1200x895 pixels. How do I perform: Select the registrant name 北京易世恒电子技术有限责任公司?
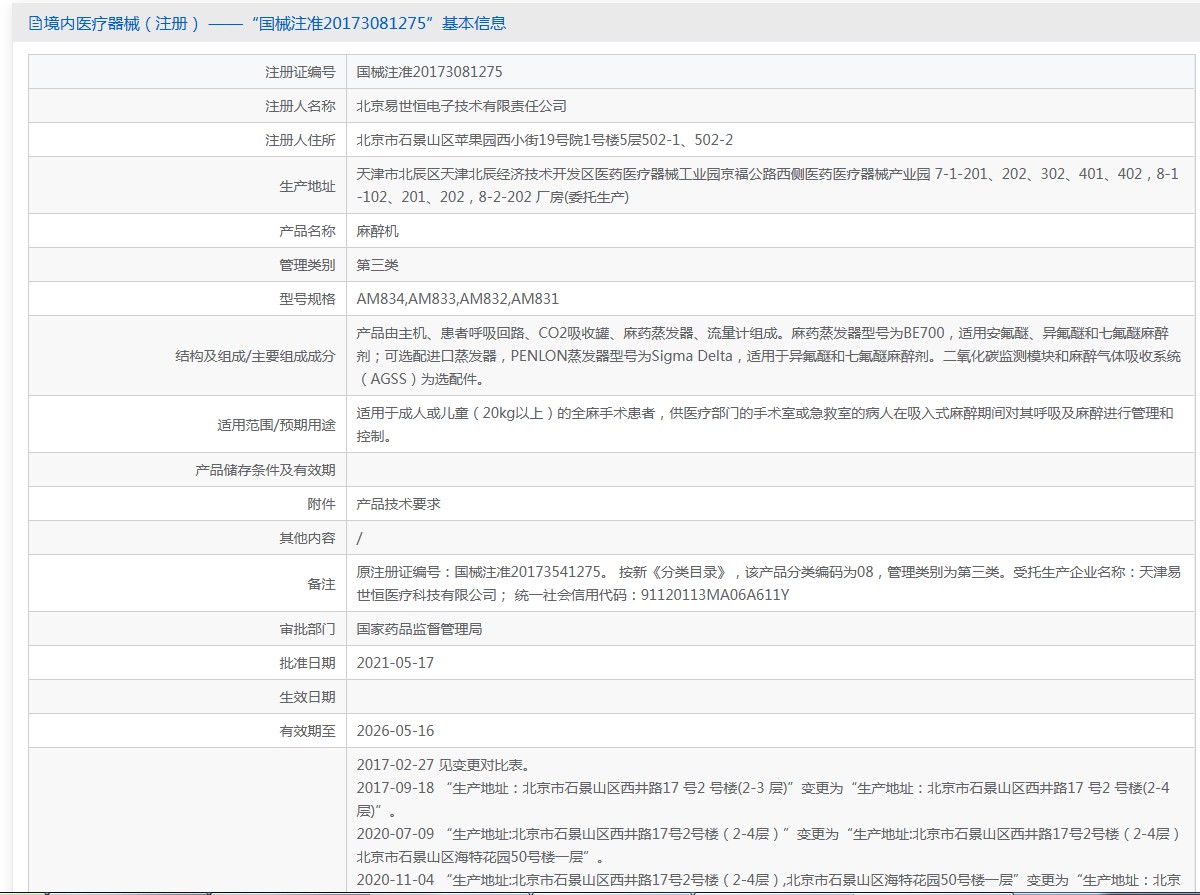461,106
